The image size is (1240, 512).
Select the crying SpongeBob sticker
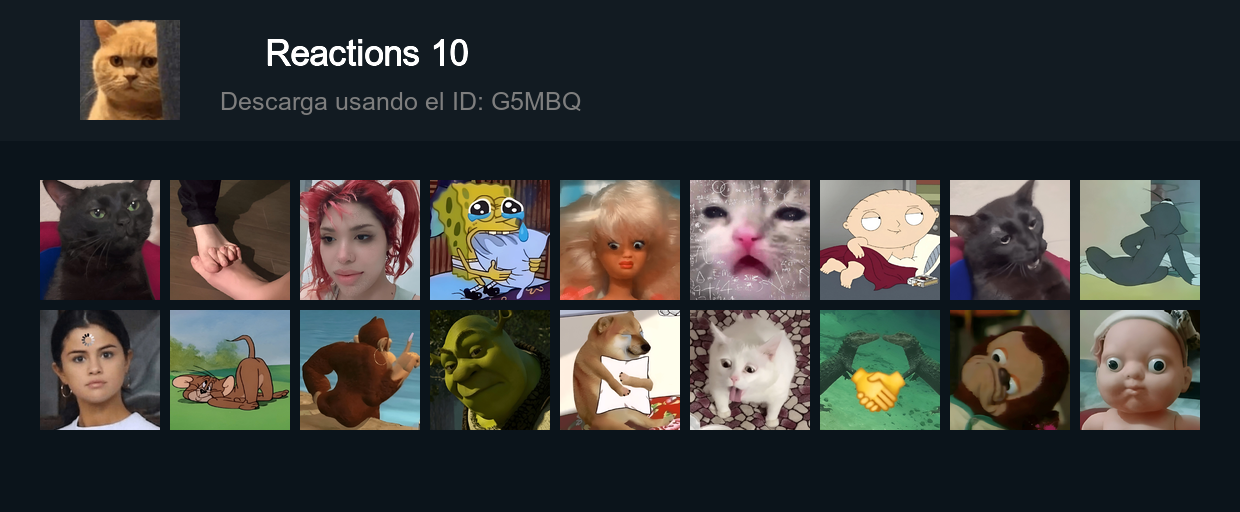(x=490, y=240)
